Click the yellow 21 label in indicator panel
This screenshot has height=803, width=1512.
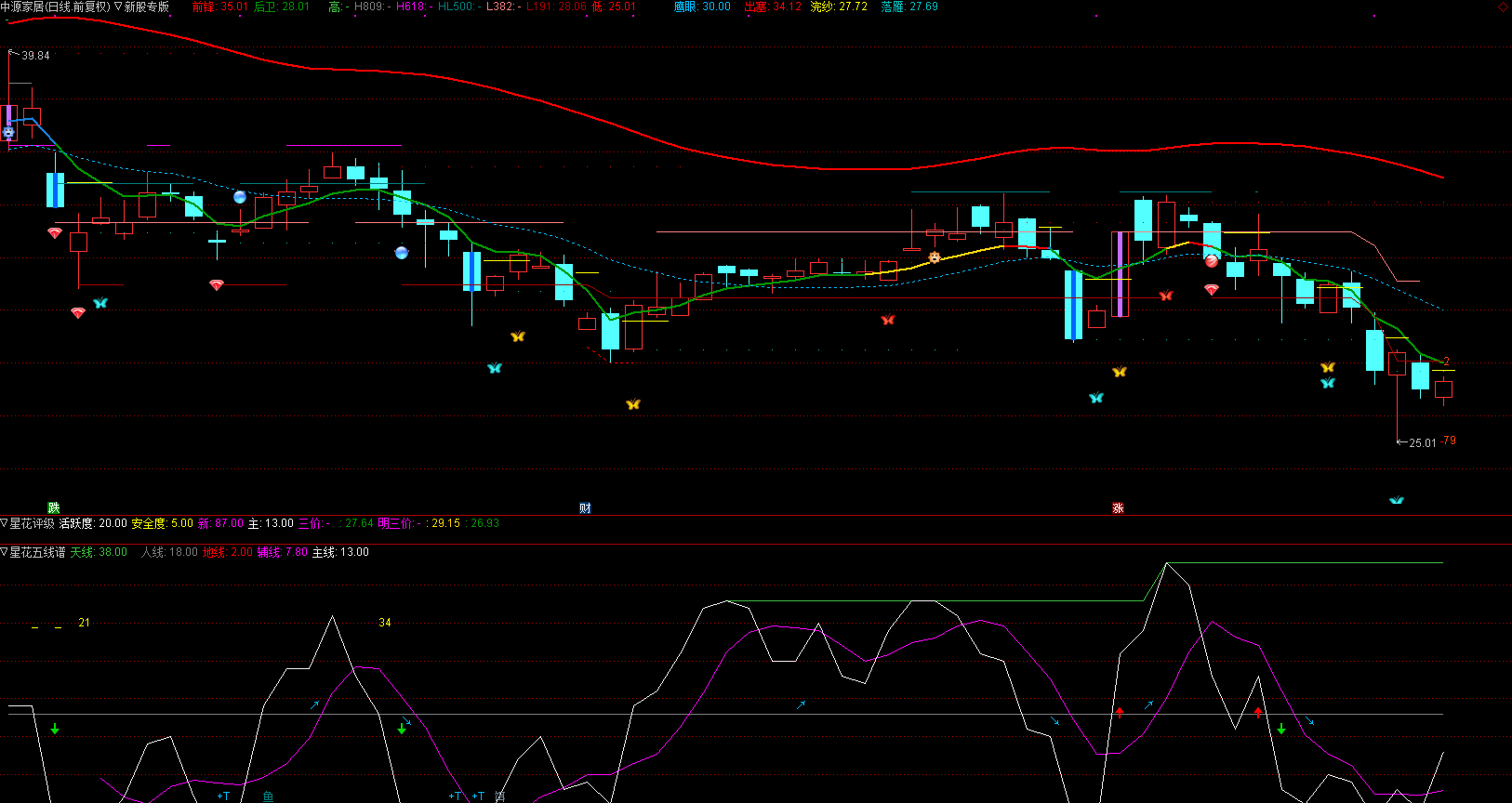84,623
